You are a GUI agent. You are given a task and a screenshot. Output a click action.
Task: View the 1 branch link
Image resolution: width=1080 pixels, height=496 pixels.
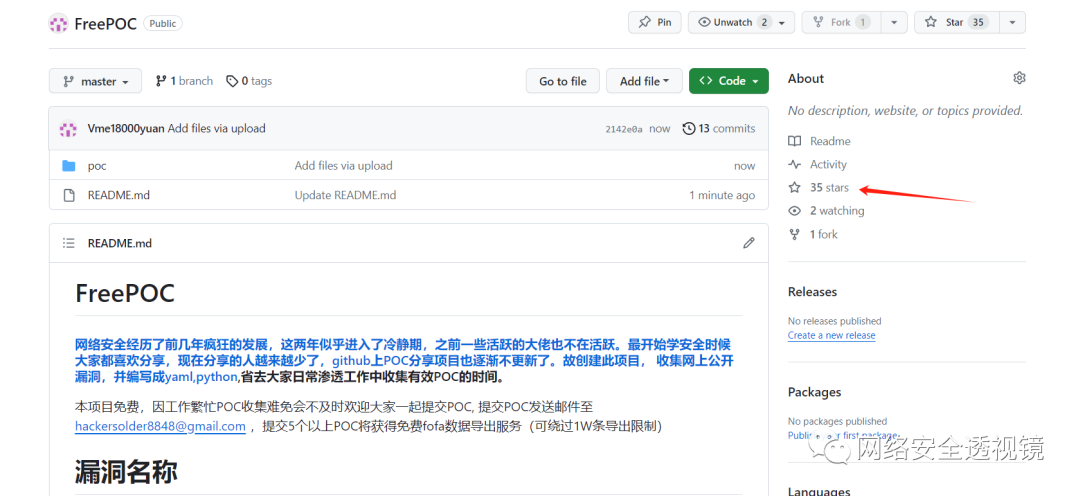pyautogui.click(x=184, y=81)
